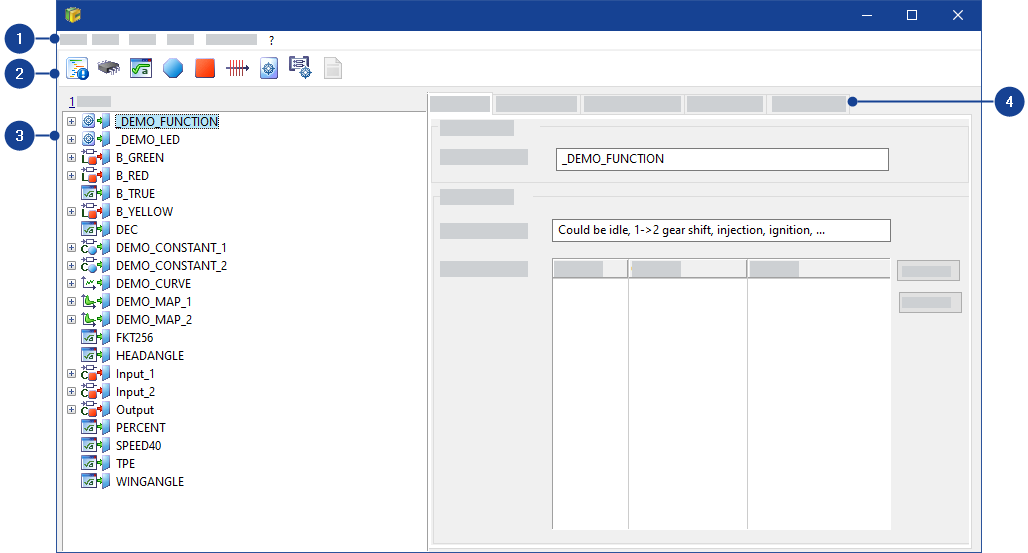Click the blue gear function toolbar icon
The image size is (1028, 553).
point(268,68)
